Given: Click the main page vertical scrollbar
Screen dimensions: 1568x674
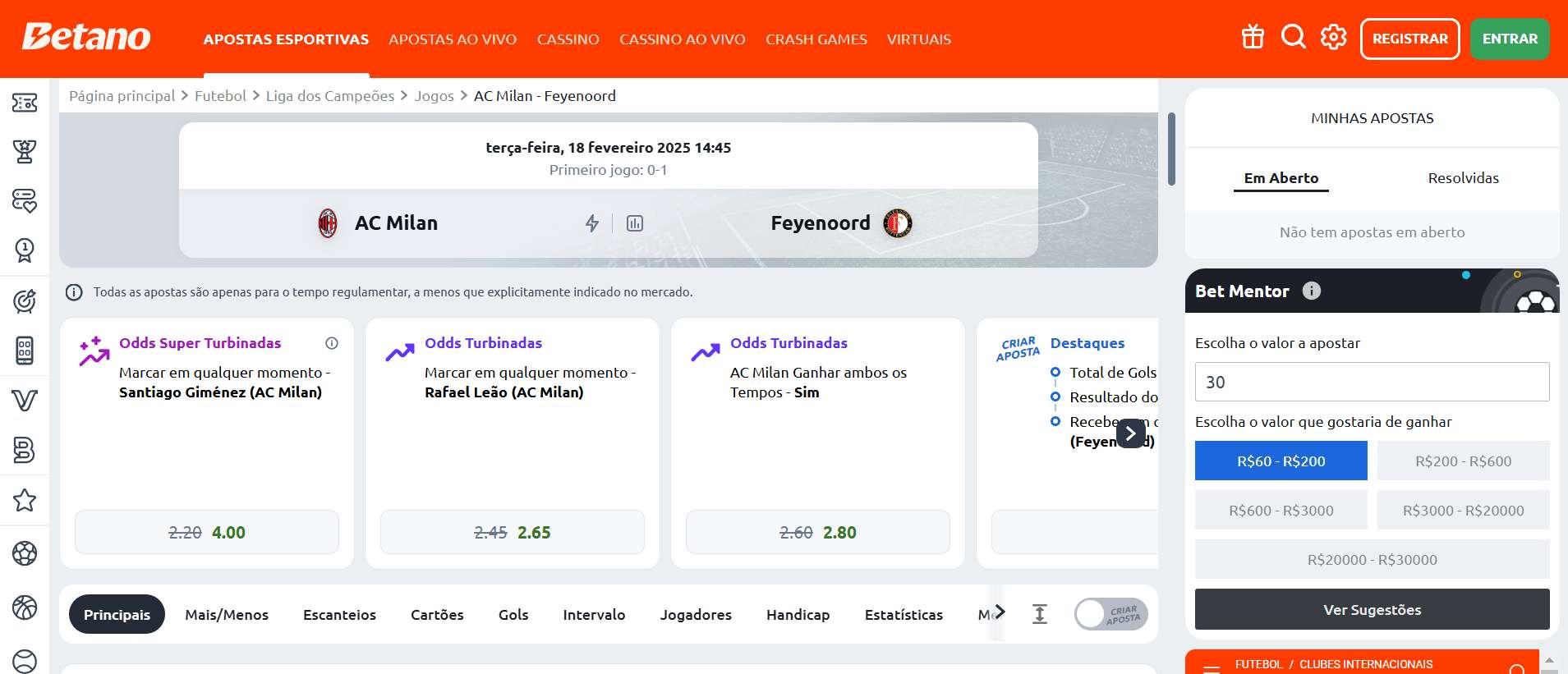Looking at the screenshot, I should (x=1171, y=149).
